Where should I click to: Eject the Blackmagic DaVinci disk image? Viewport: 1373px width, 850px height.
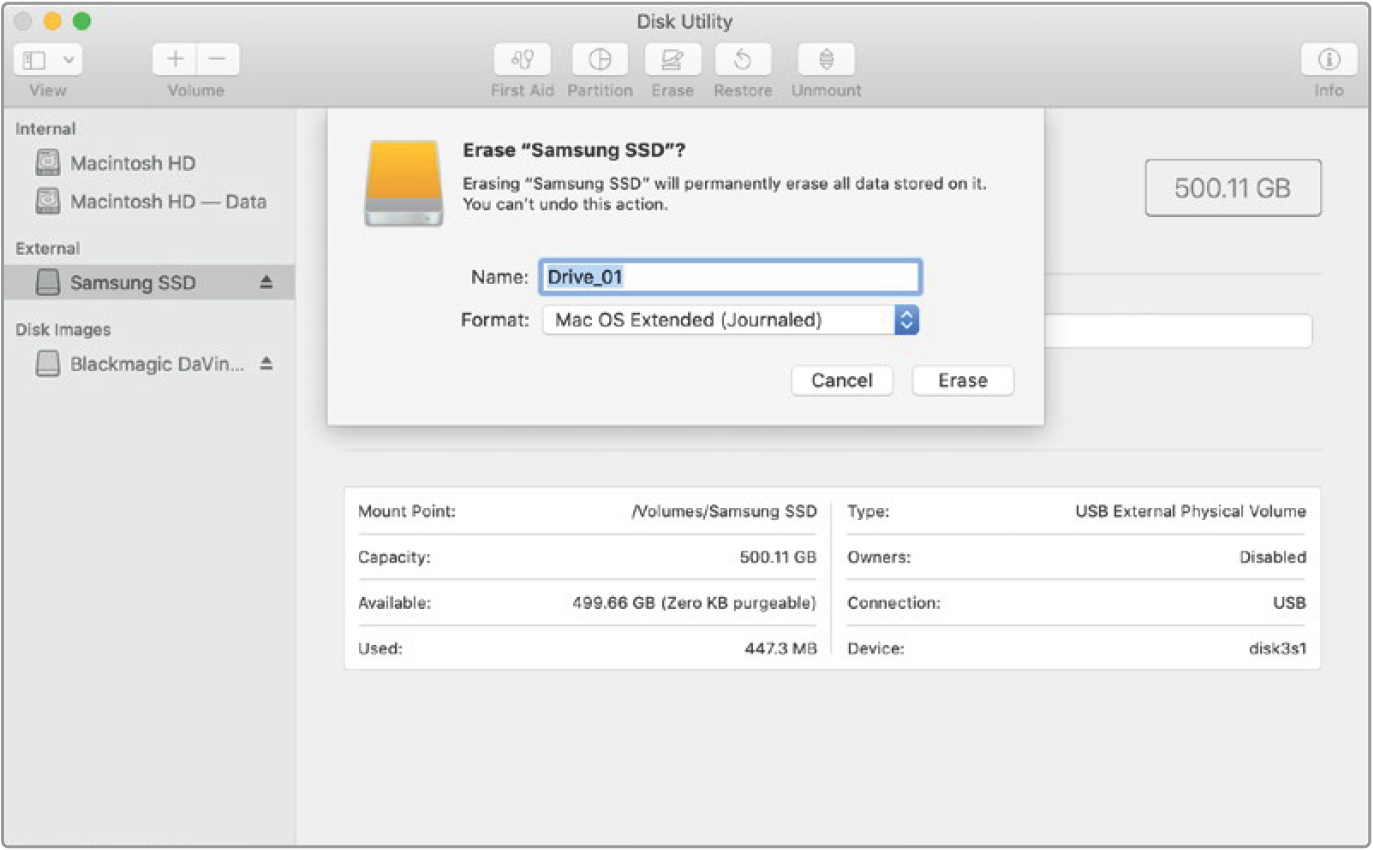(x=266, y=365)
